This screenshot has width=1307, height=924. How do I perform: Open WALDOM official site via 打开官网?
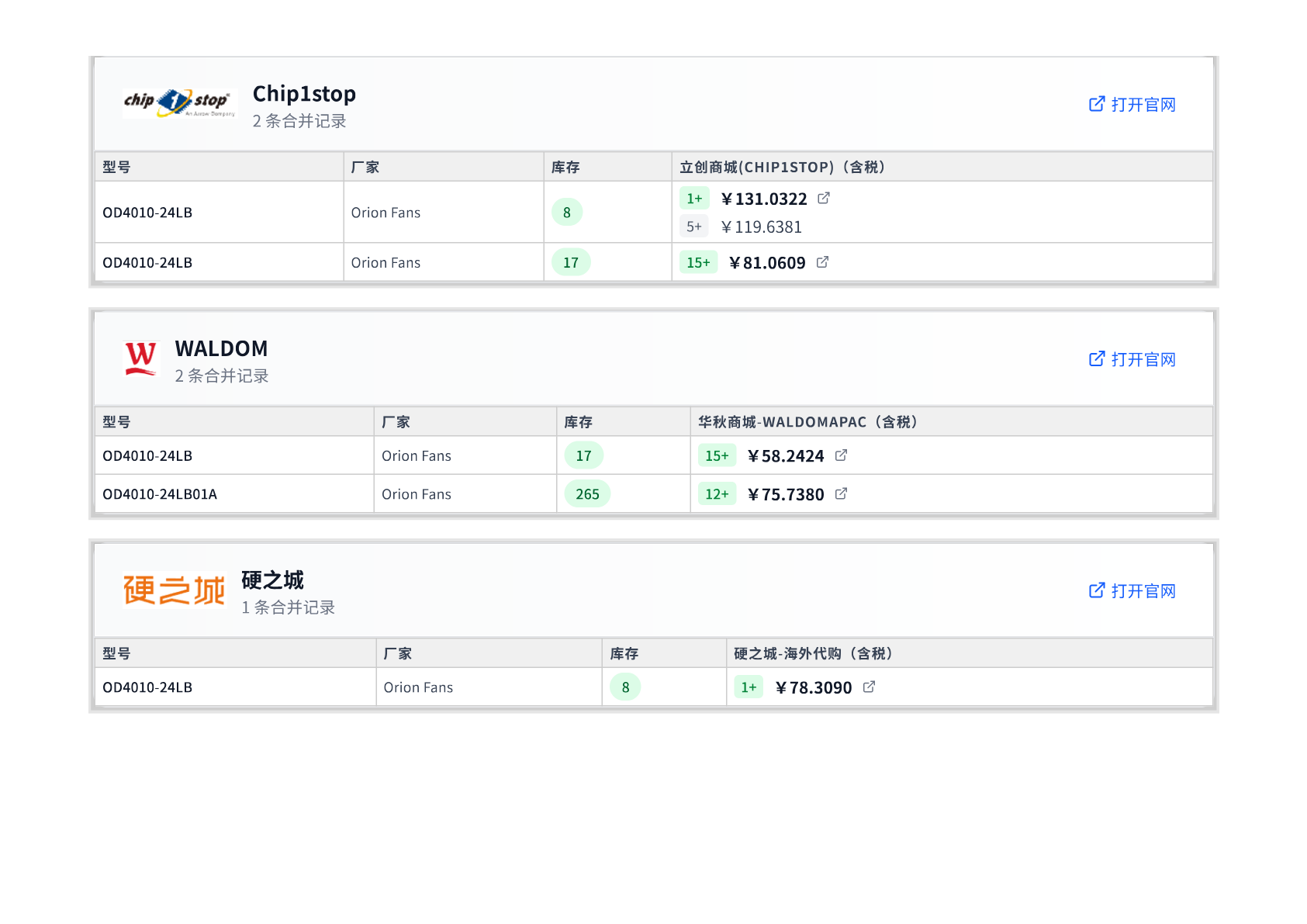[1143, 358]
